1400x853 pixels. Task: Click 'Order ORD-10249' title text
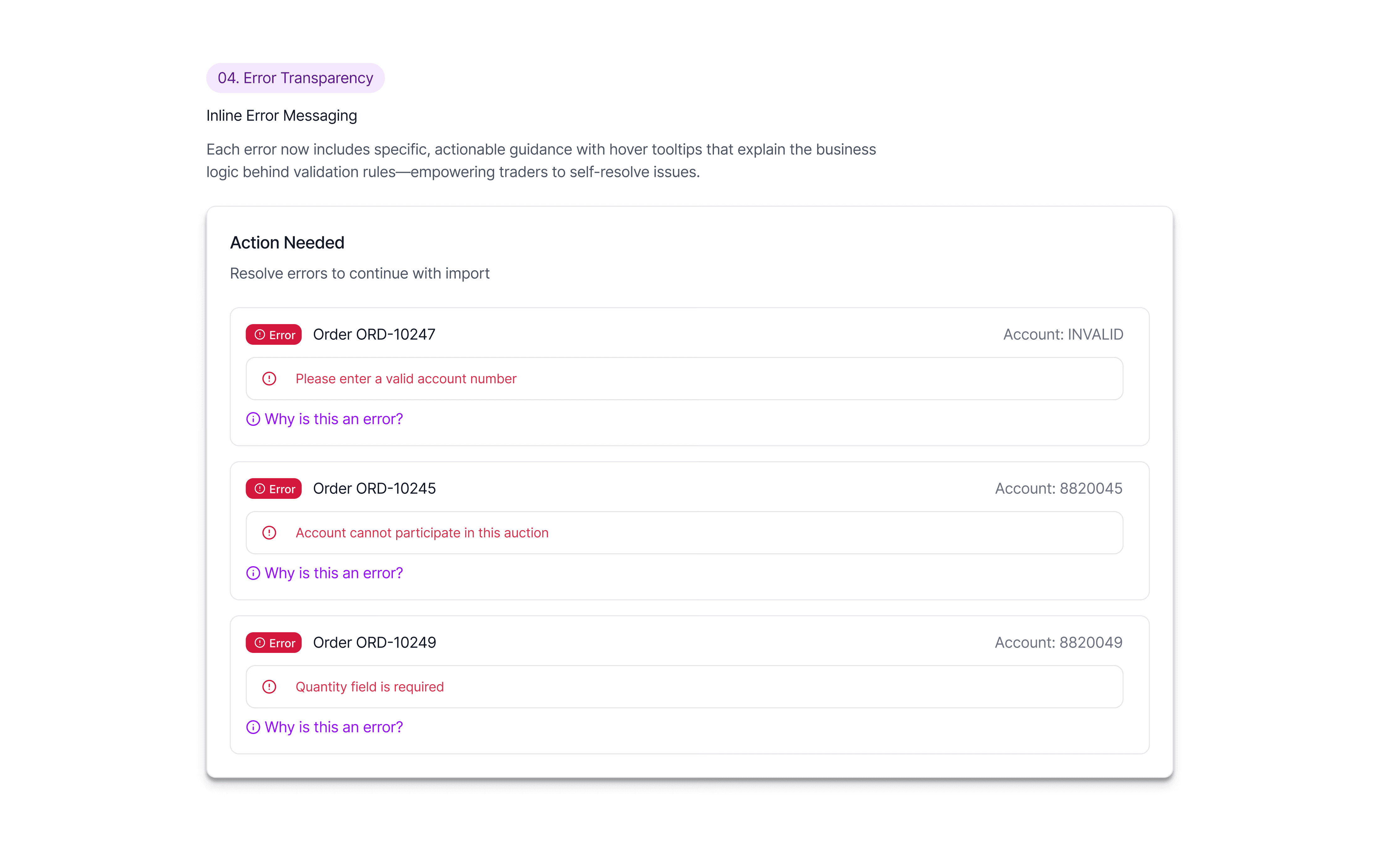[x=374, y=642]
